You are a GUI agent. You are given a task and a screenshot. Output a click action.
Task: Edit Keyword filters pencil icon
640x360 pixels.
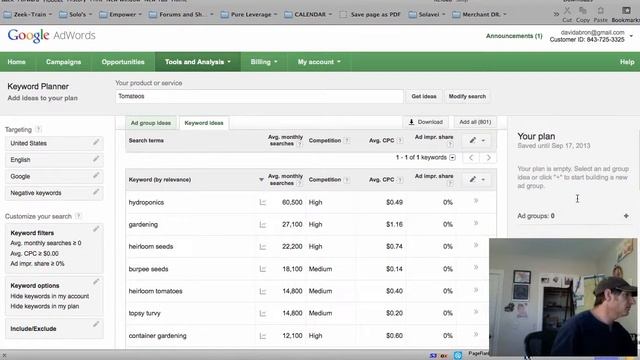coord(96,229)
